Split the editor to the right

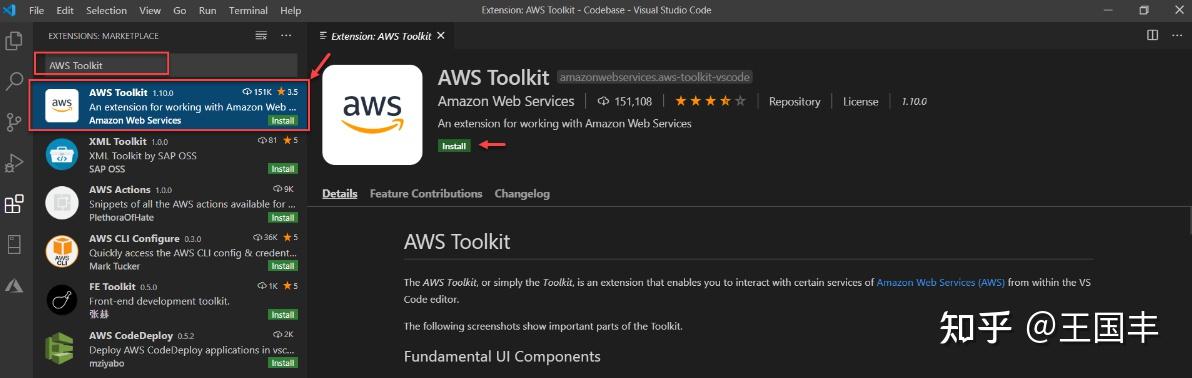click(1152, 35)
